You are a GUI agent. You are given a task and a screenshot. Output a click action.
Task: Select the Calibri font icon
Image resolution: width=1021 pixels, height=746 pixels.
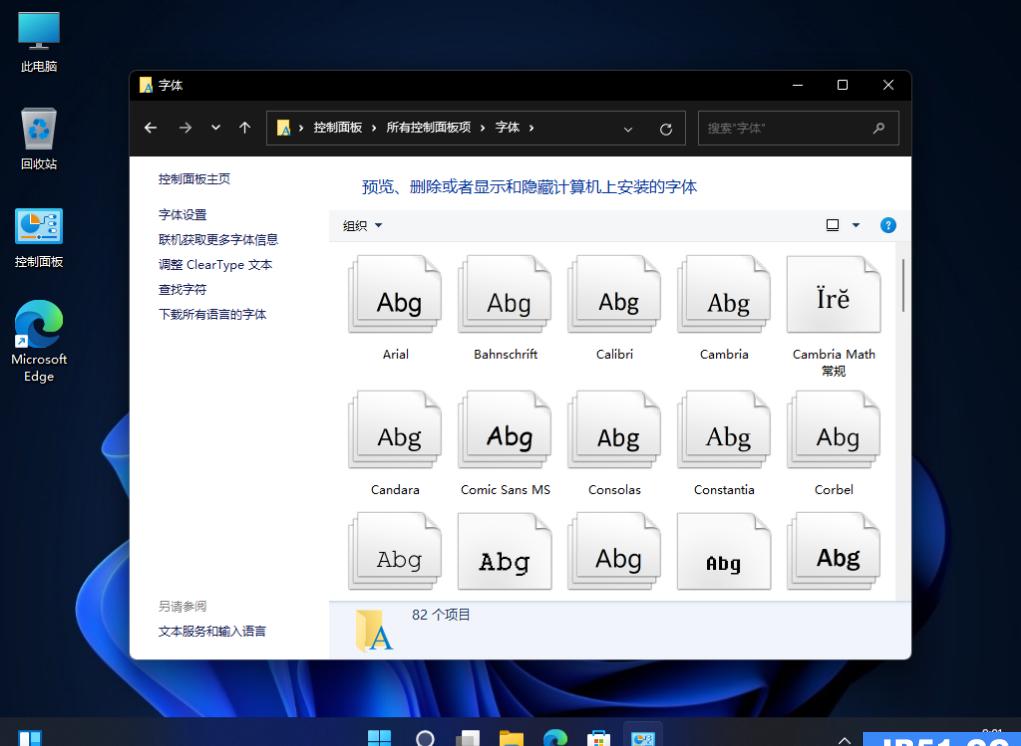(615, 294)
